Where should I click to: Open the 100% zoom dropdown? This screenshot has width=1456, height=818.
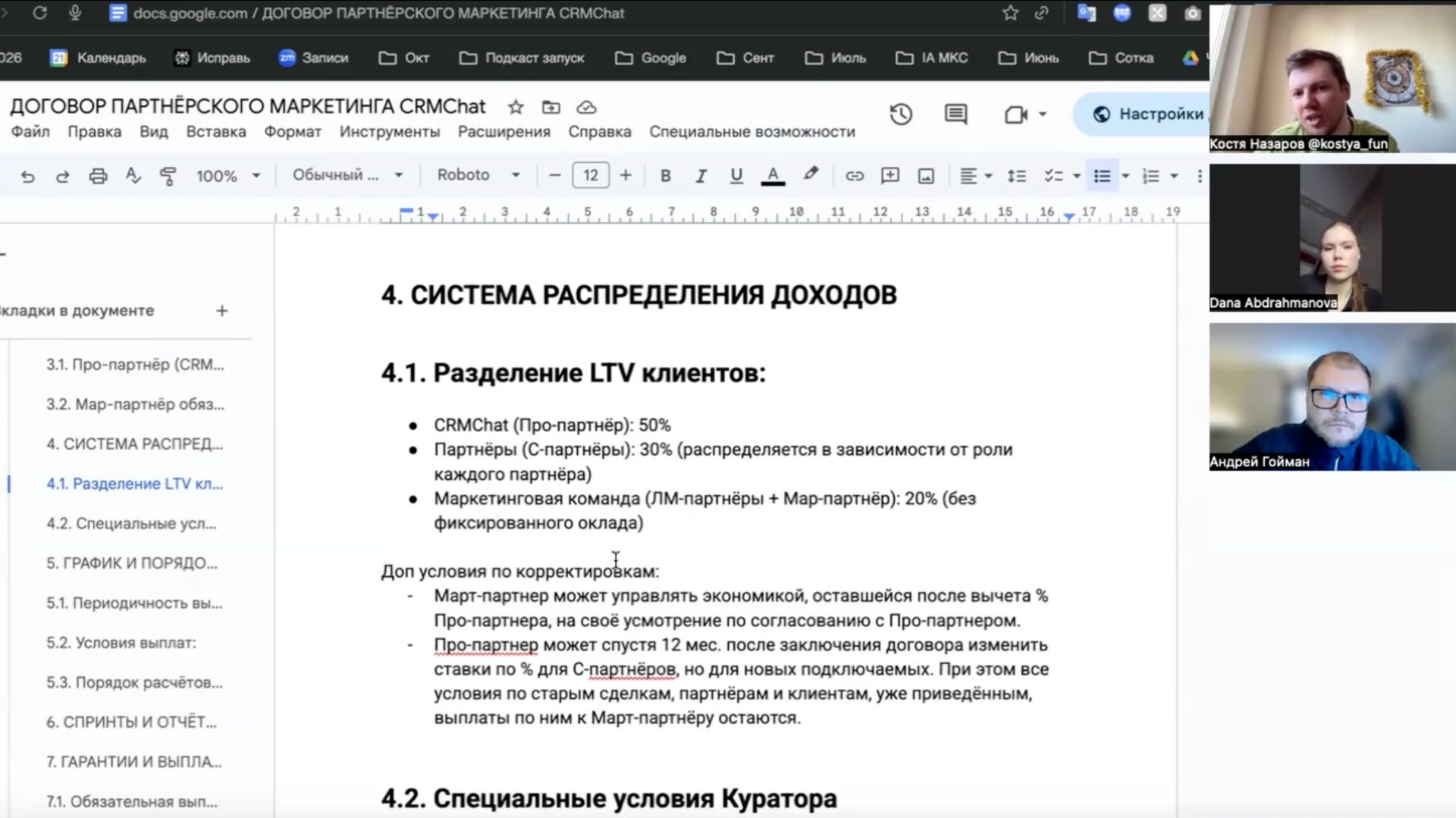(227, 175)
